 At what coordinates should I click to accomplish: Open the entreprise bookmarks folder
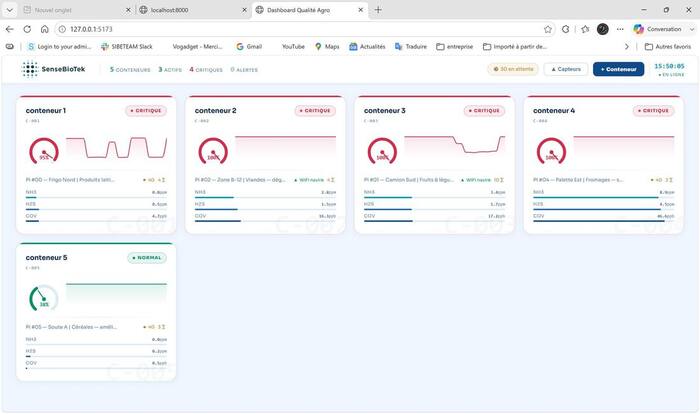(x=454, y=46)
